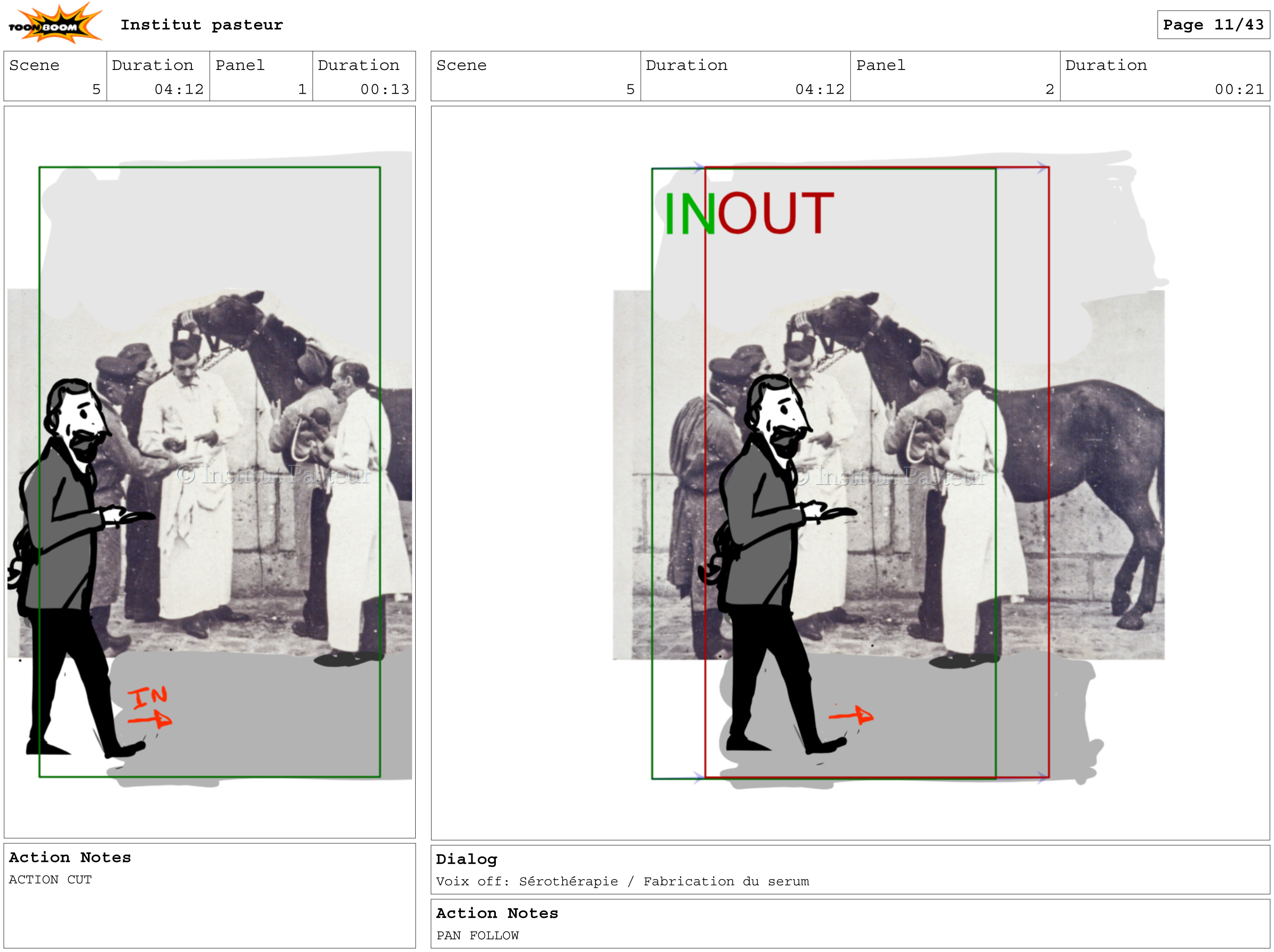Click the PAN FOLLOW action note
Viewport: 1274px width, 952px height.
click(x=477, y=935)
